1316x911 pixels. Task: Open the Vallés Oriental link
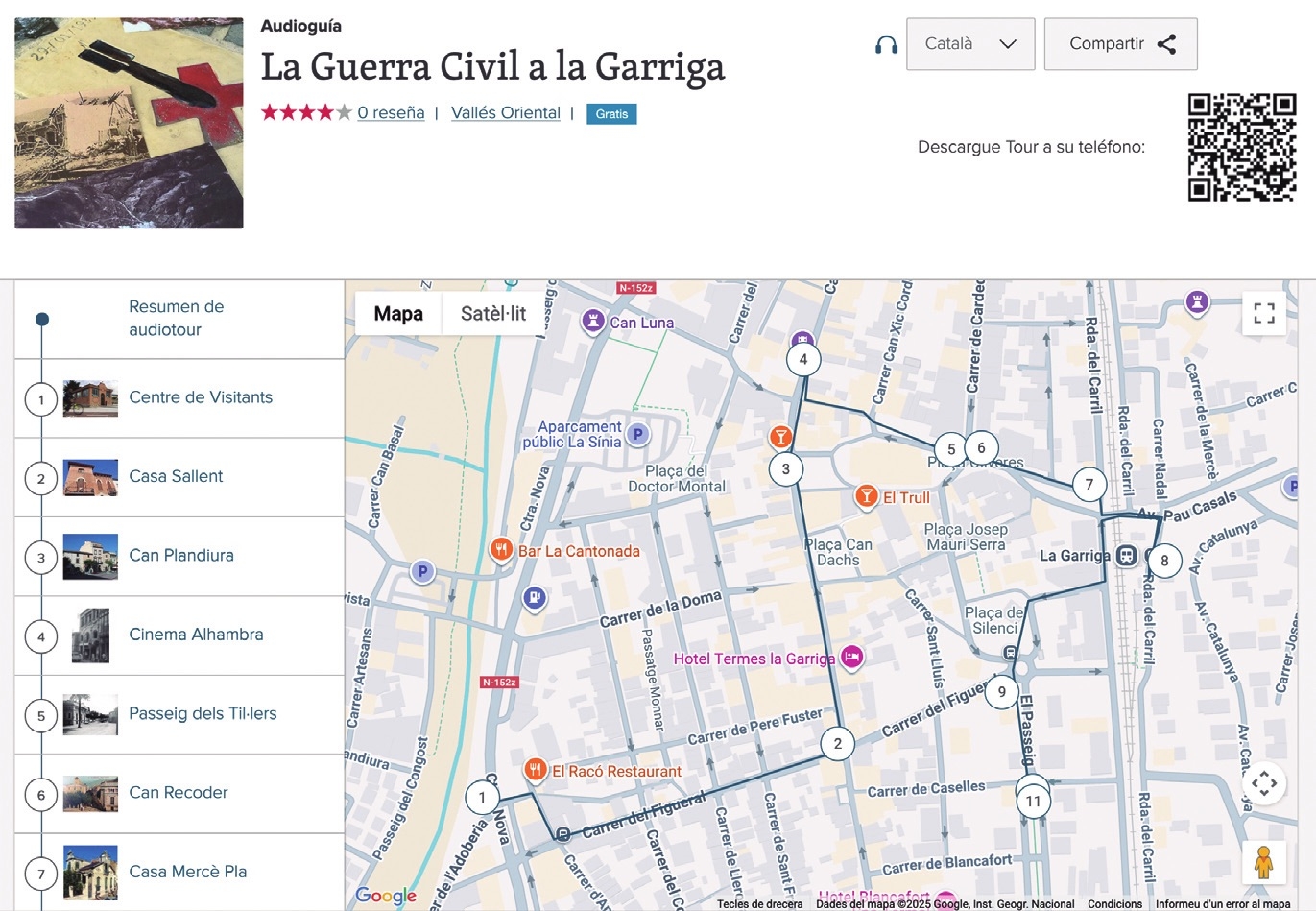click(x=505, y=113)
